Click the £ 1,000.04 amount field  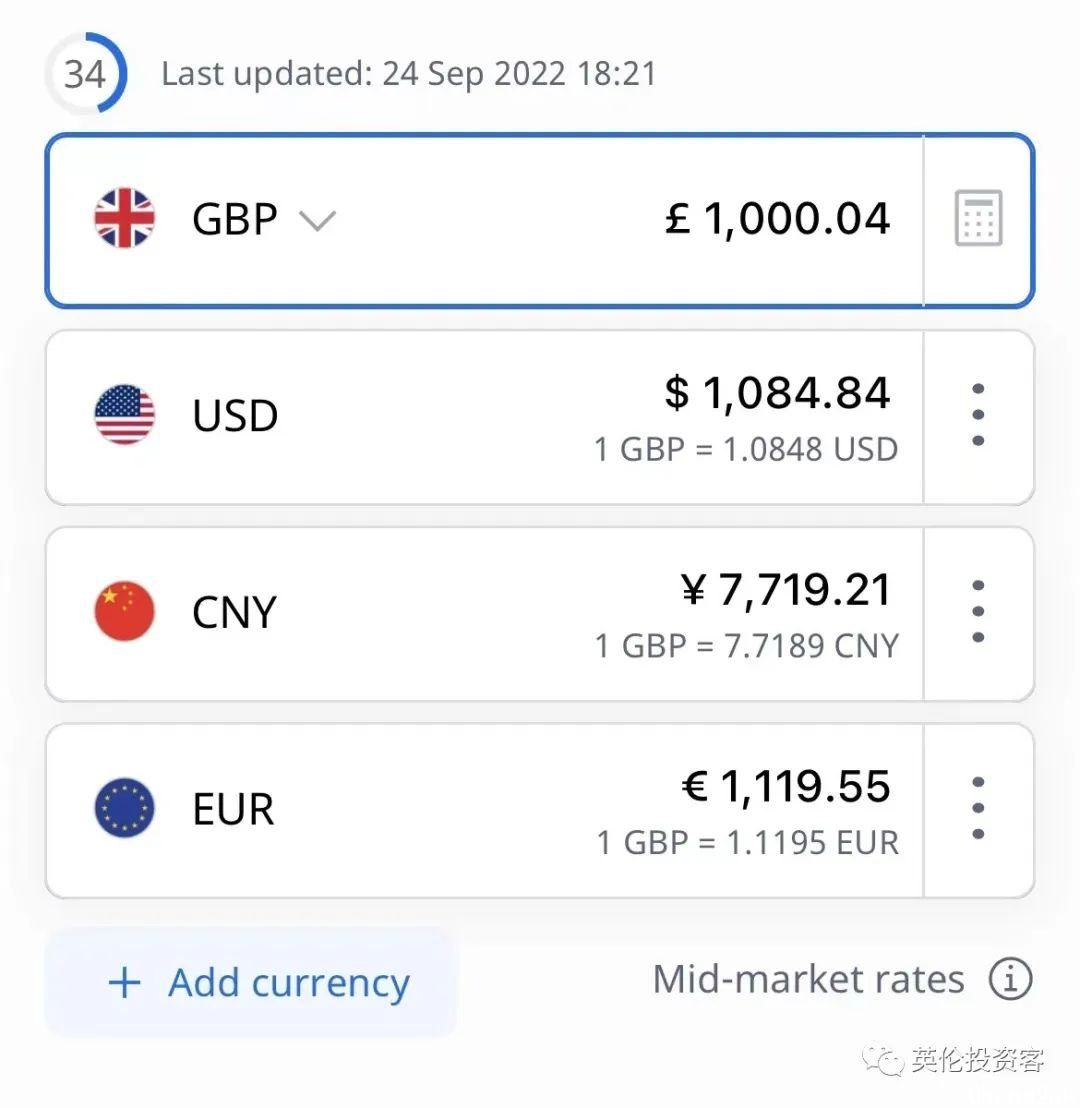(777, 218)
